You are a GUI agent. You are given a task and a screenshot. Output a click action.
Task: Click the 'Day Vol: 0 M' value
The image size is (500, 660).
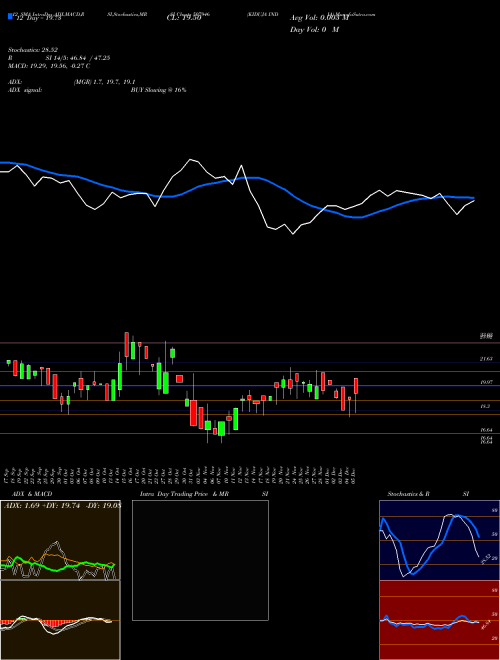pos(314,30)
